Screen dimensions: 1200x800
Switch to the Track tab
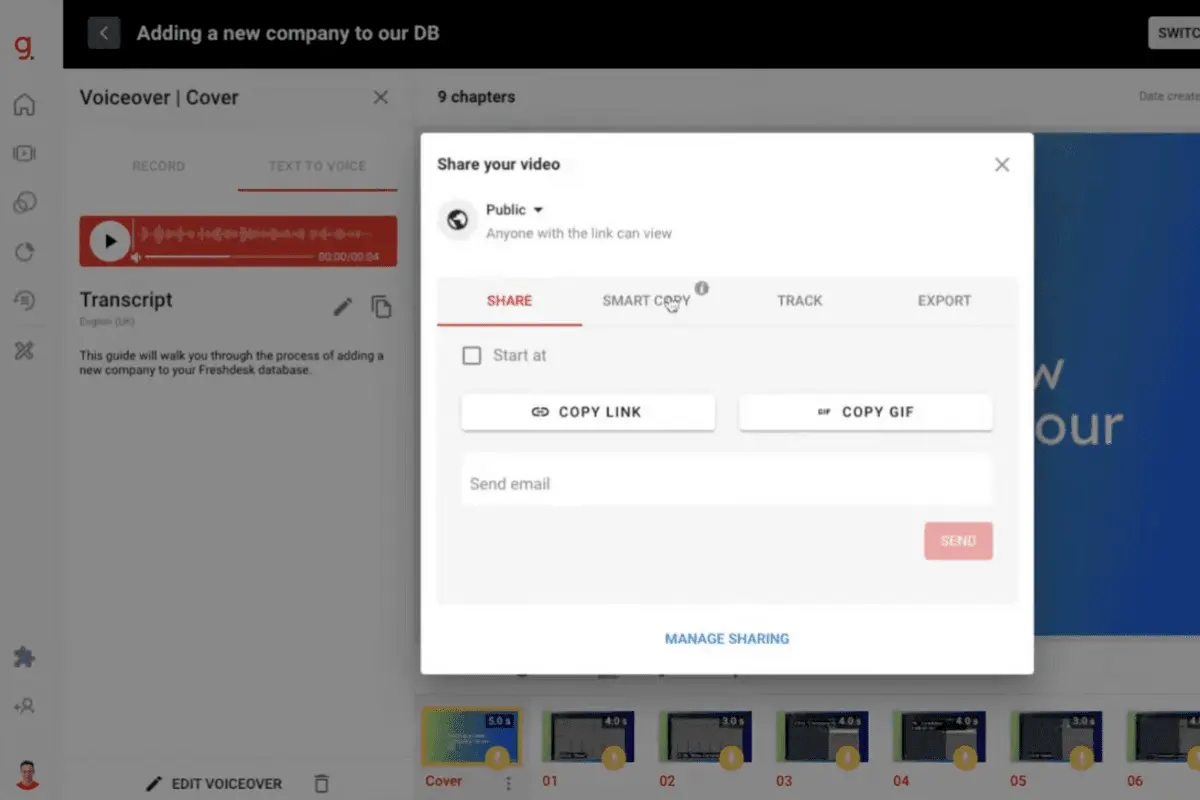tap(800, 300)
